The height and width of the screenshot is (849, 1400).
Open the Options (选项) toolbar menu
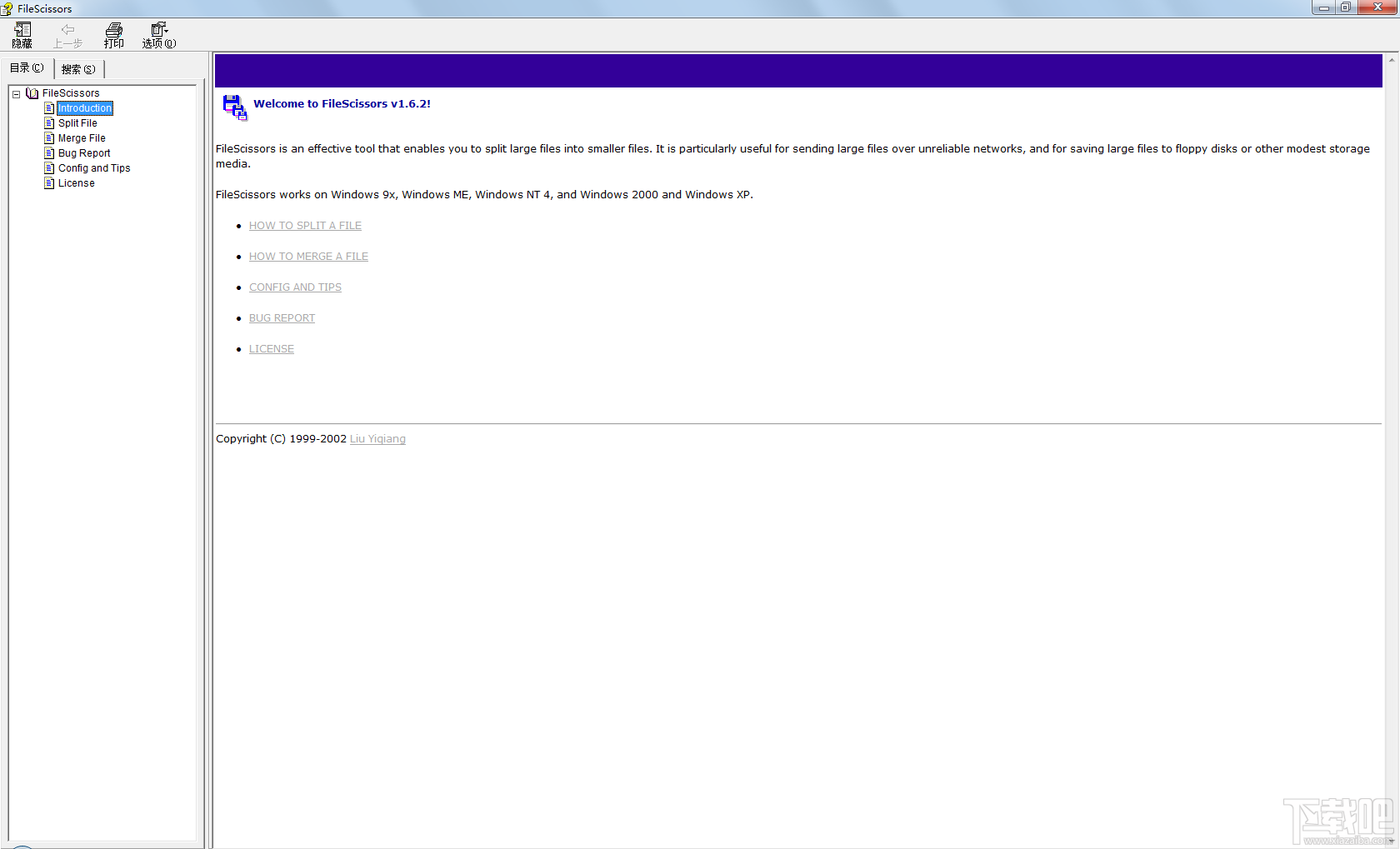point(159,34)
